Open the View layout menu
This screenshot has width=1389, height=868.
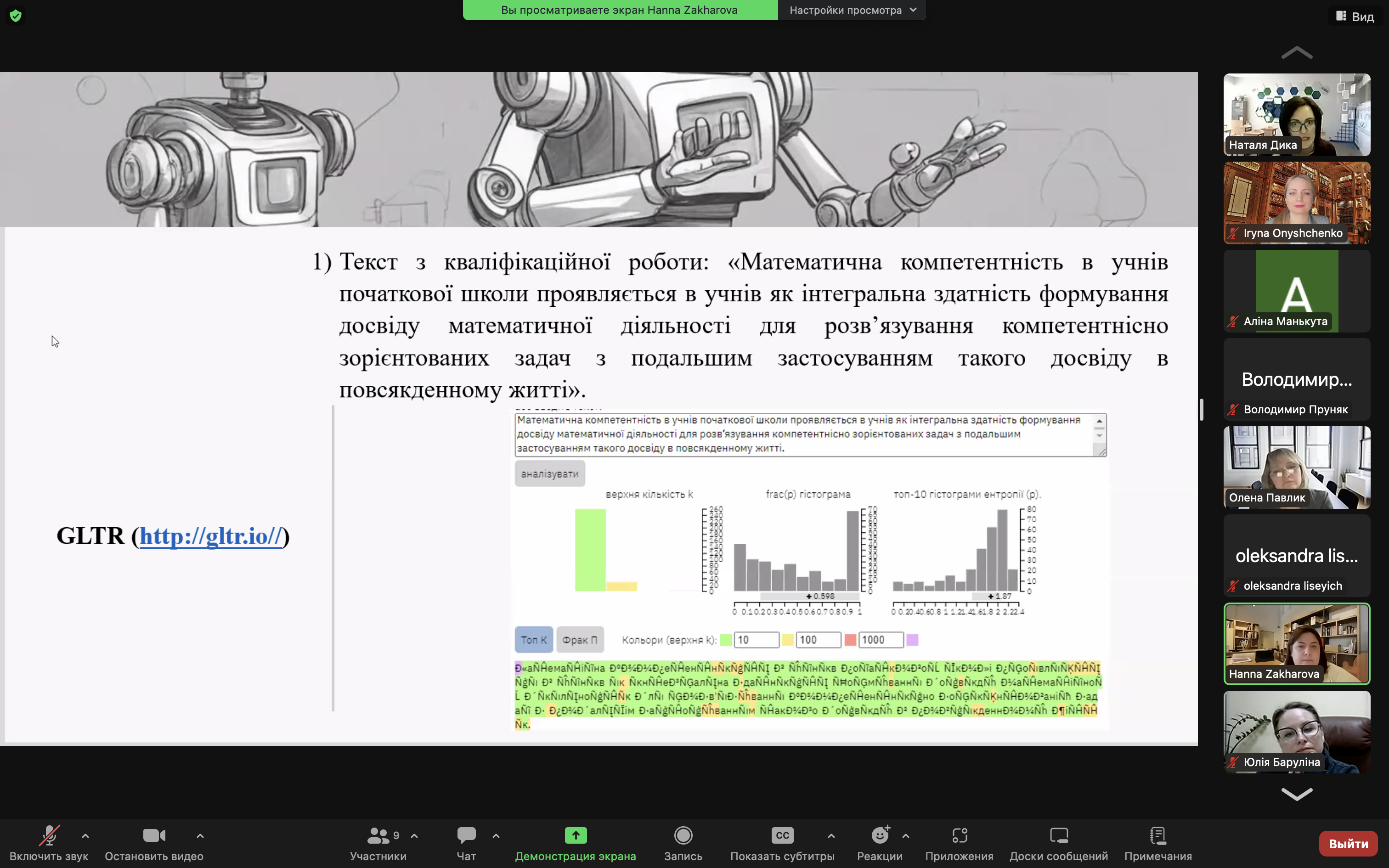[1355, 17]
